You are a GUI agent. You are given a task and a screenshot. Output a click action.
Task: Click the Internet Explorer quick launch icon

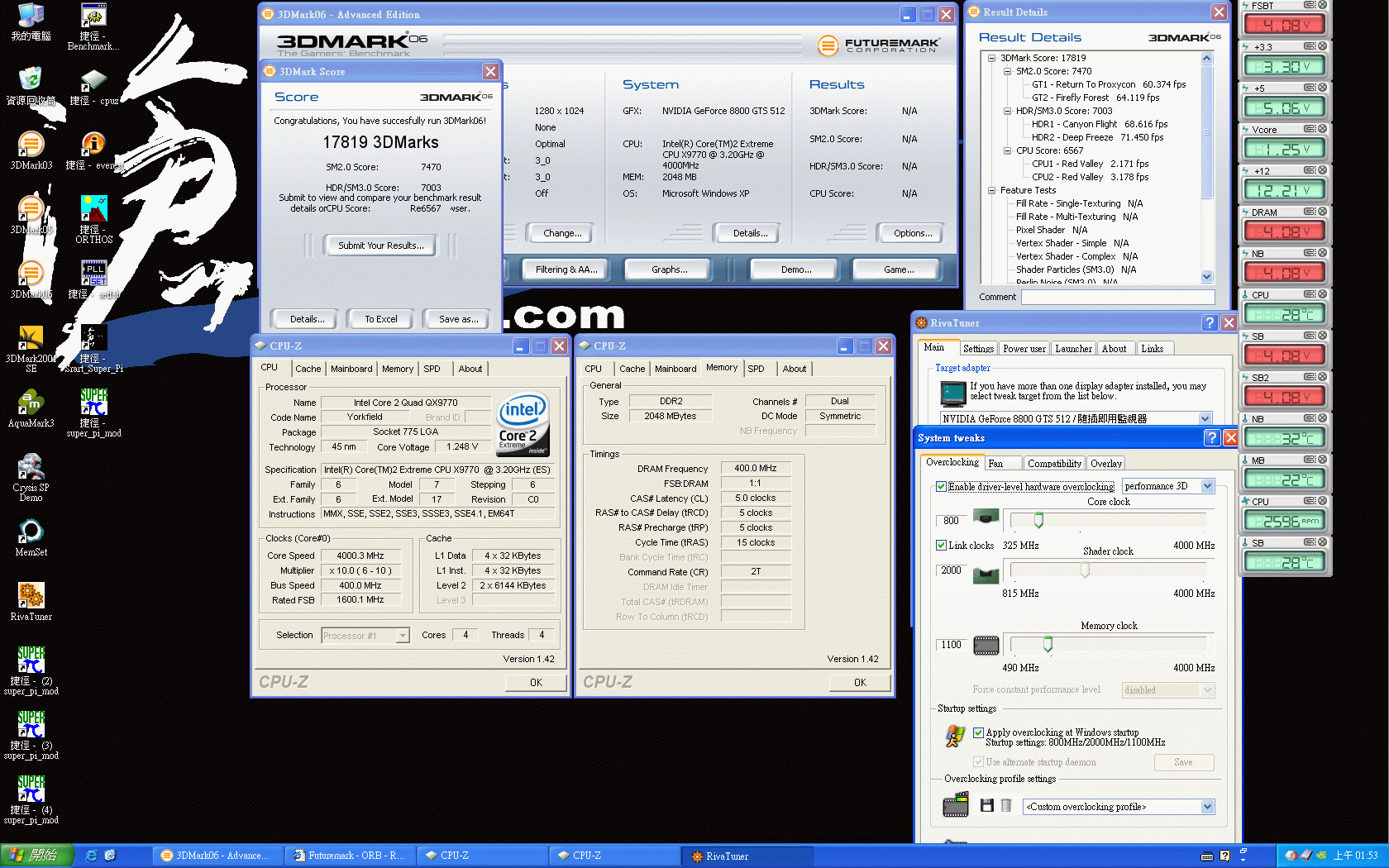[x=91, y=856]
